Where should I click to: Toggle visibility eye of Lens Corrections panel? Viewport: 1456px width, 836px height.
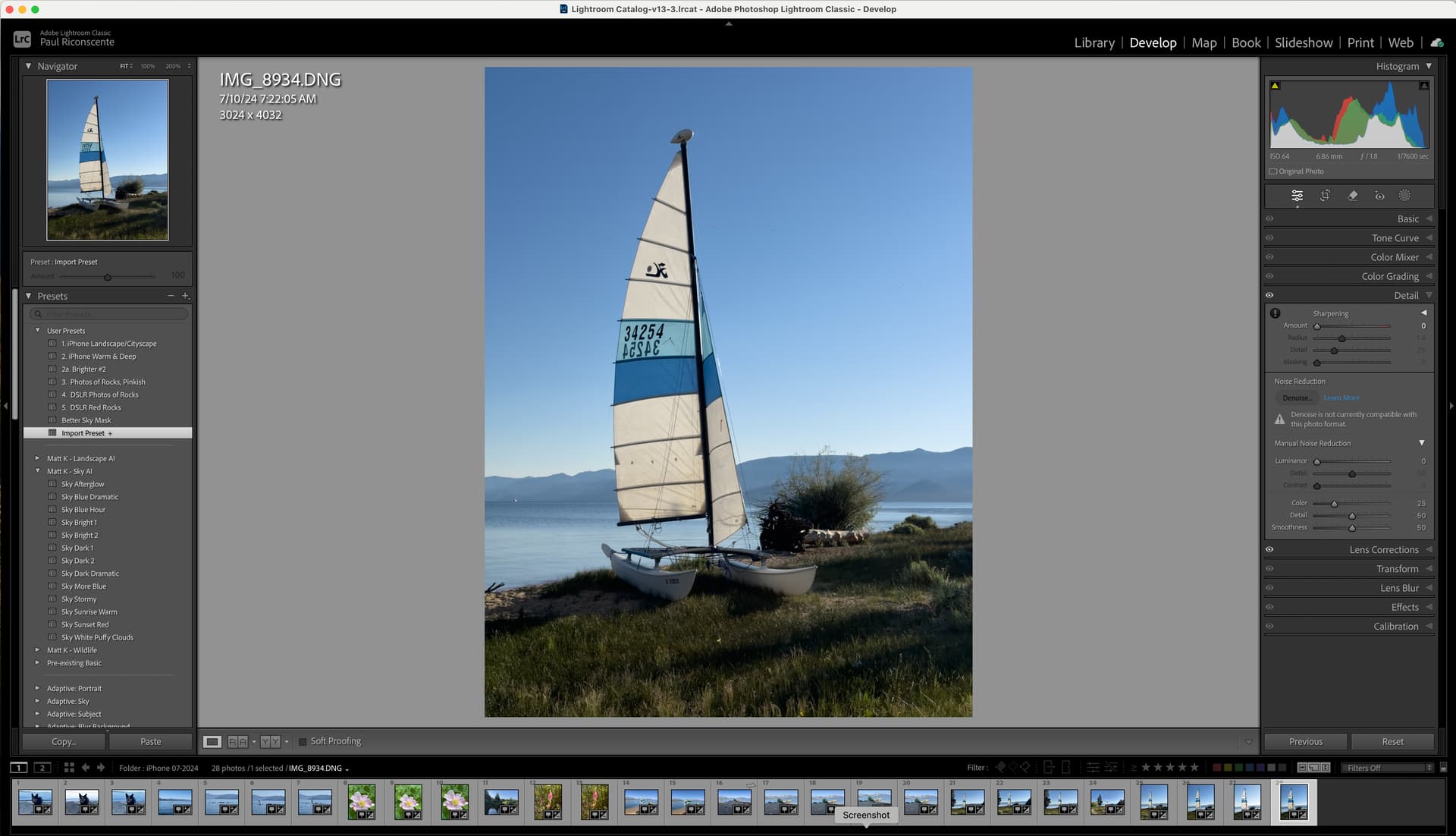[1269, 549]
